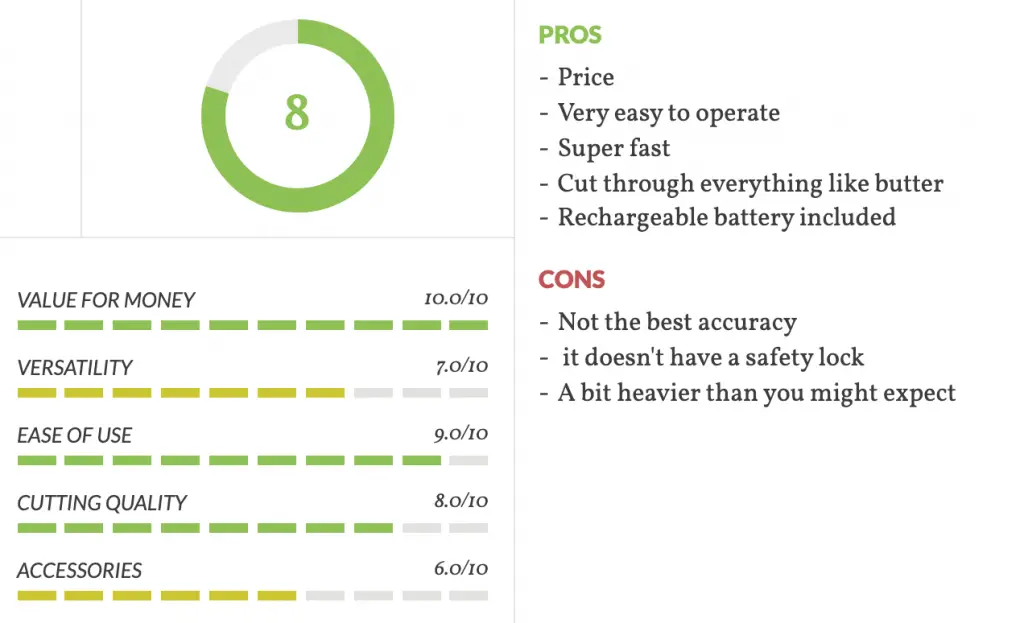The height and width of the screenshot is (623, 1024).
Task: Click the 6.0/10 accessories score
Action: 461,569
